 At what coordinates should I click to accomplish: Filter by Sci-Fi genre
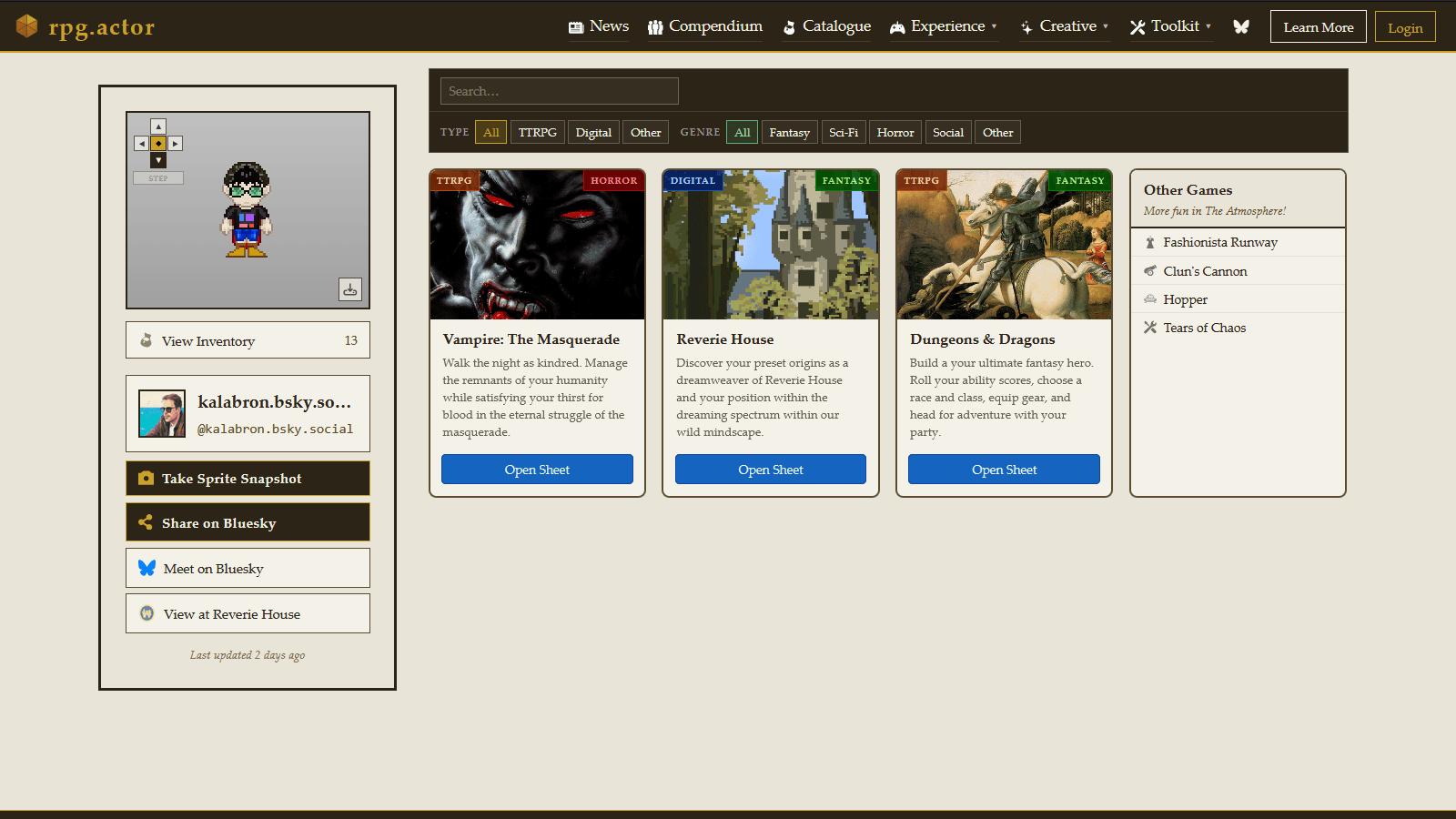click(844, 132)
